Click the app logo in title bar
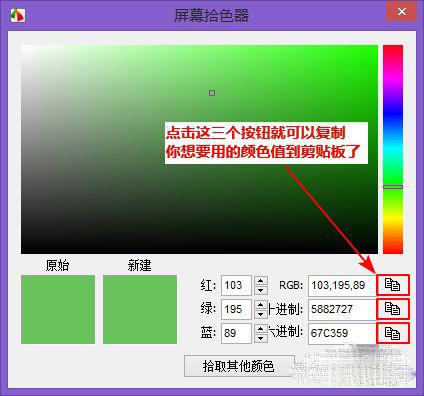This screenshot has height=396, width=424. [18, 15]
